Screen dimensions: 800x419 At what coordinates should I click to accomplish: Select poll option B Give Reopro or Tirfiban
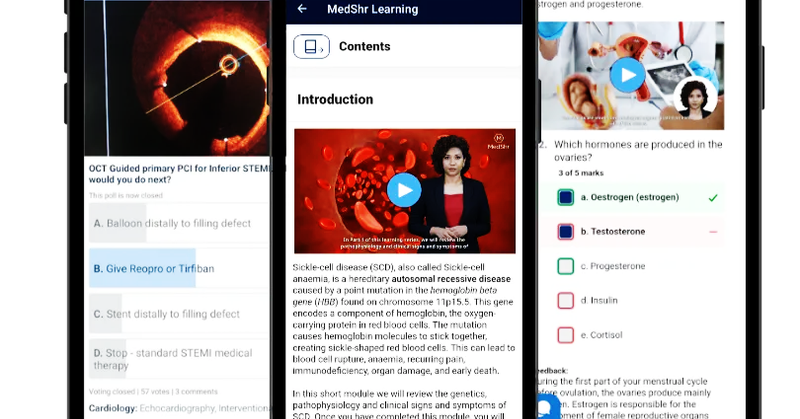179,268
